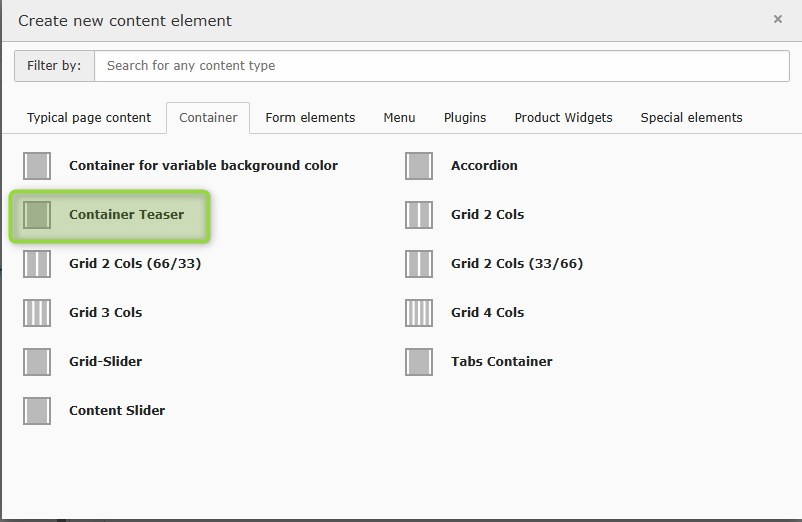
Task: Go to the Menu tab
Action: 399,118
